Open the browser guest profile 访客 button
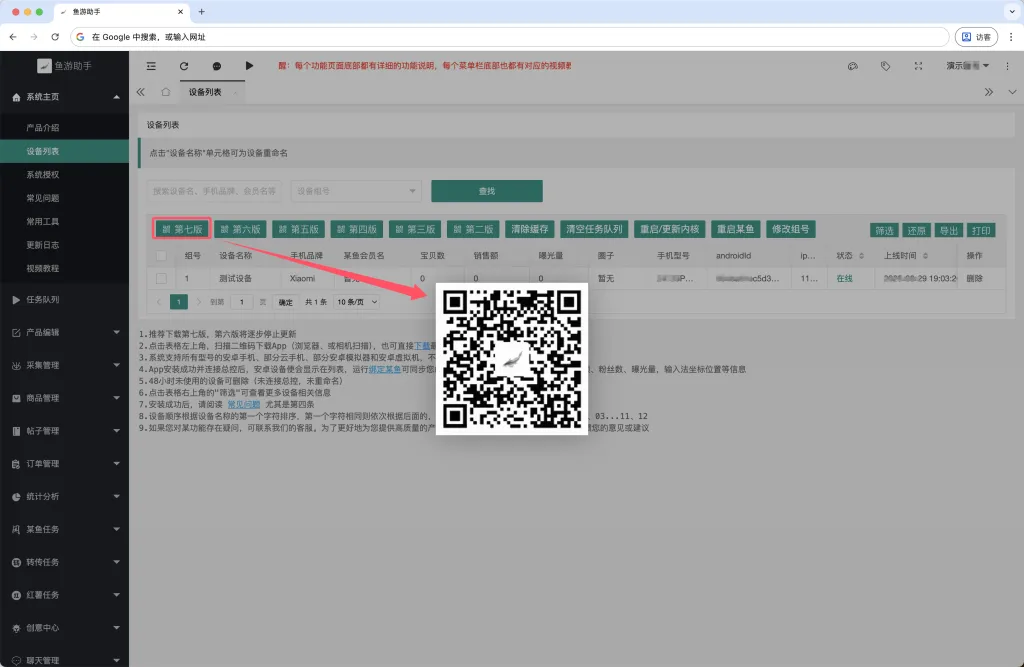 point(976,37)
